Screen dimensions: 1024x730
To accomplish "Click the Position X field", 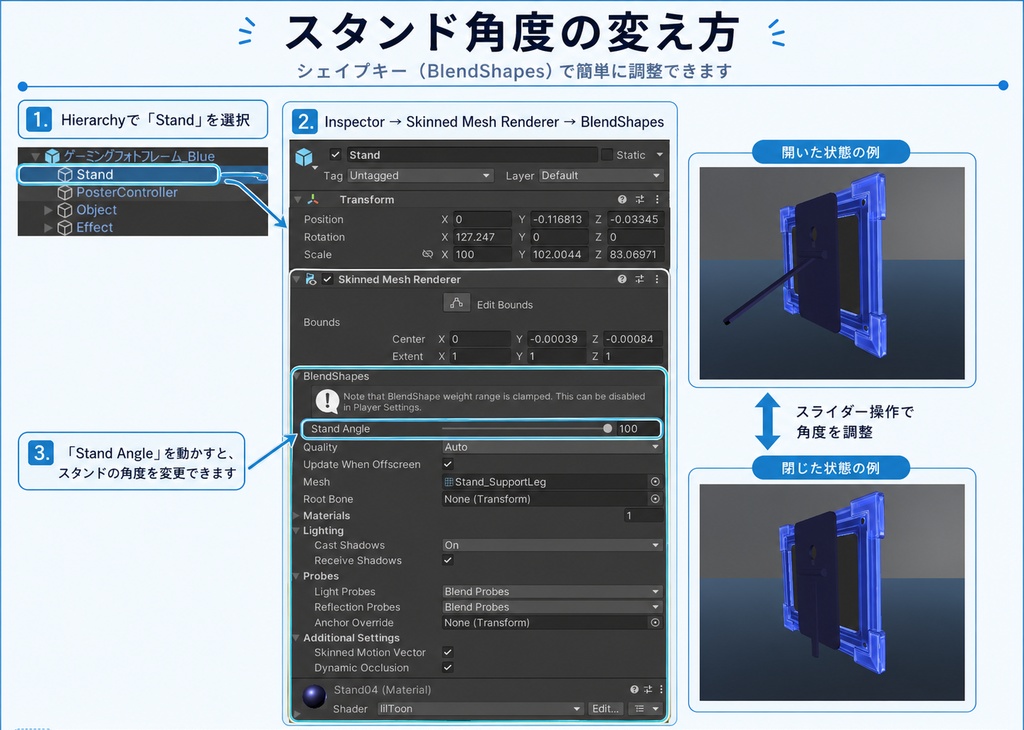I will 482,219.
